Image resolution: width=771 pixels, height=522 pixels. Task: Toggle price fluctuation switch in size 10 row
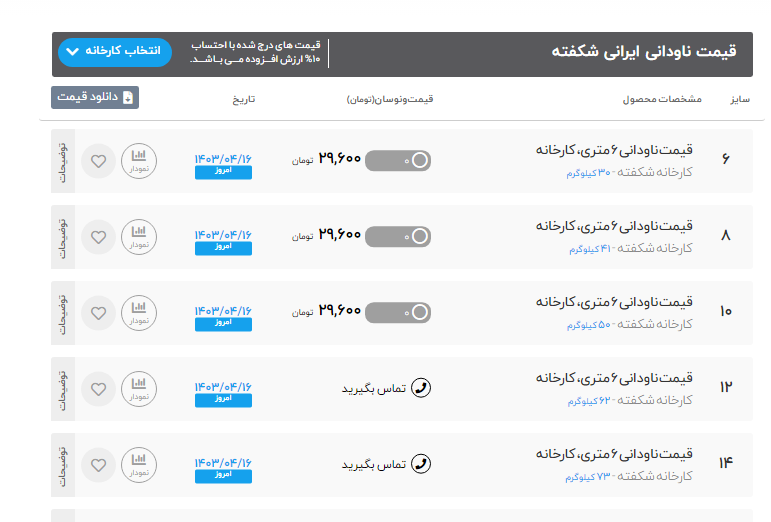point(398,312)
